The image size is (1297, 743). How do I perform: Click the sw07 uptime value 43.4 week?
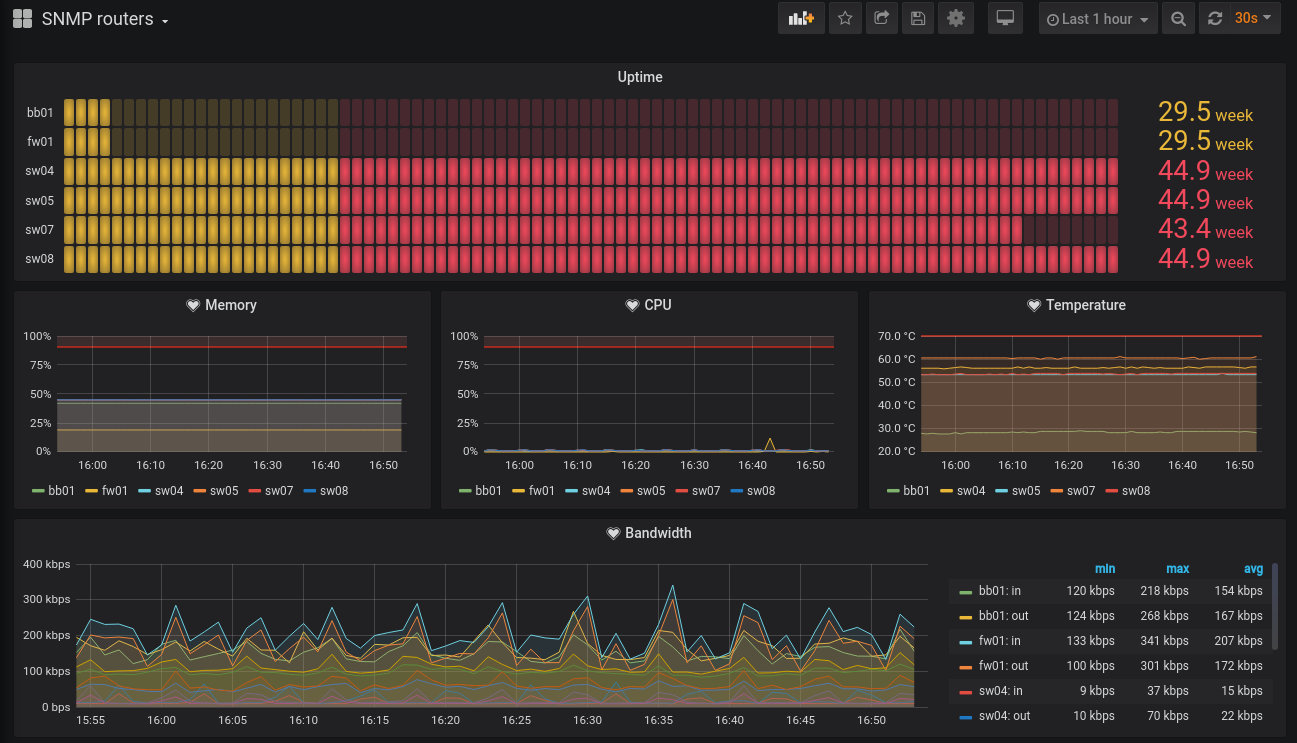pos(1205,229)
